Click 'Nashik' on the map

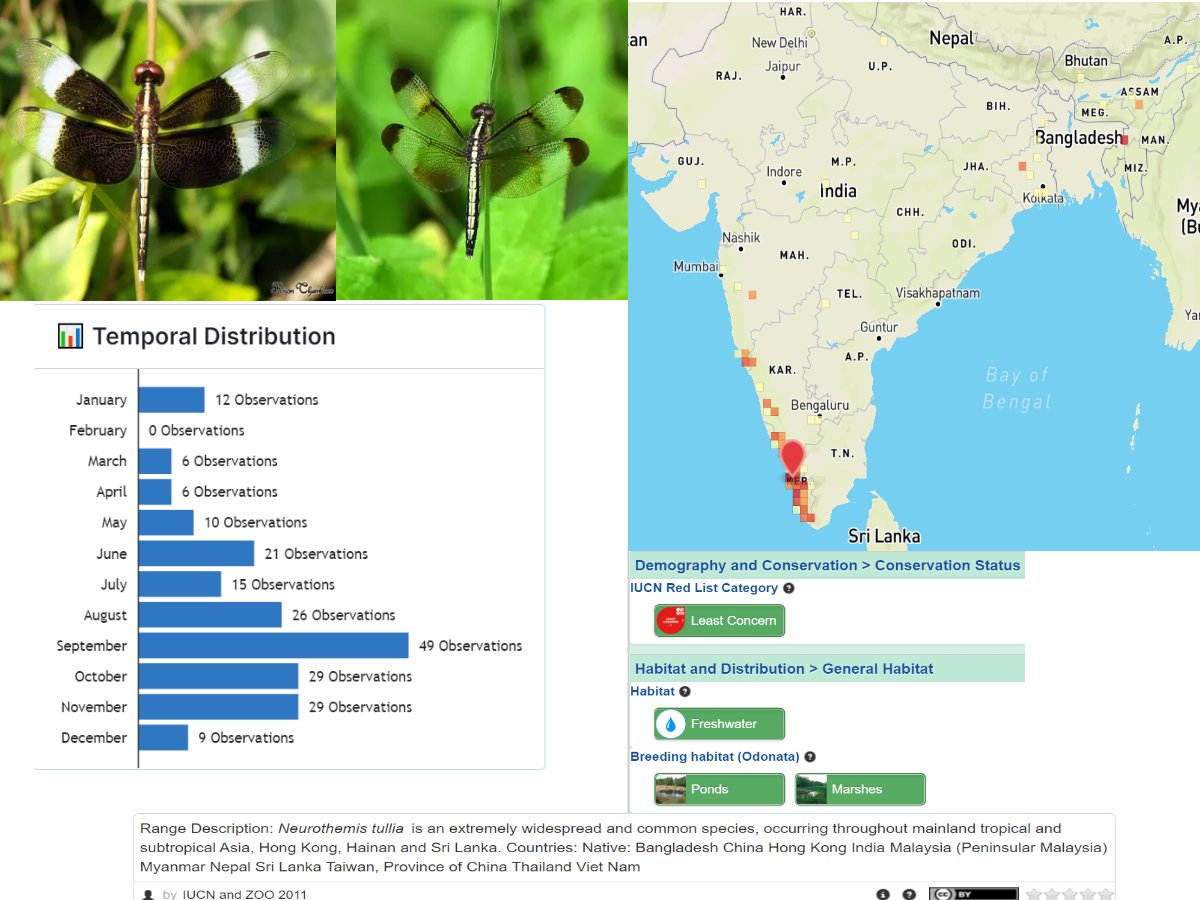741,238
